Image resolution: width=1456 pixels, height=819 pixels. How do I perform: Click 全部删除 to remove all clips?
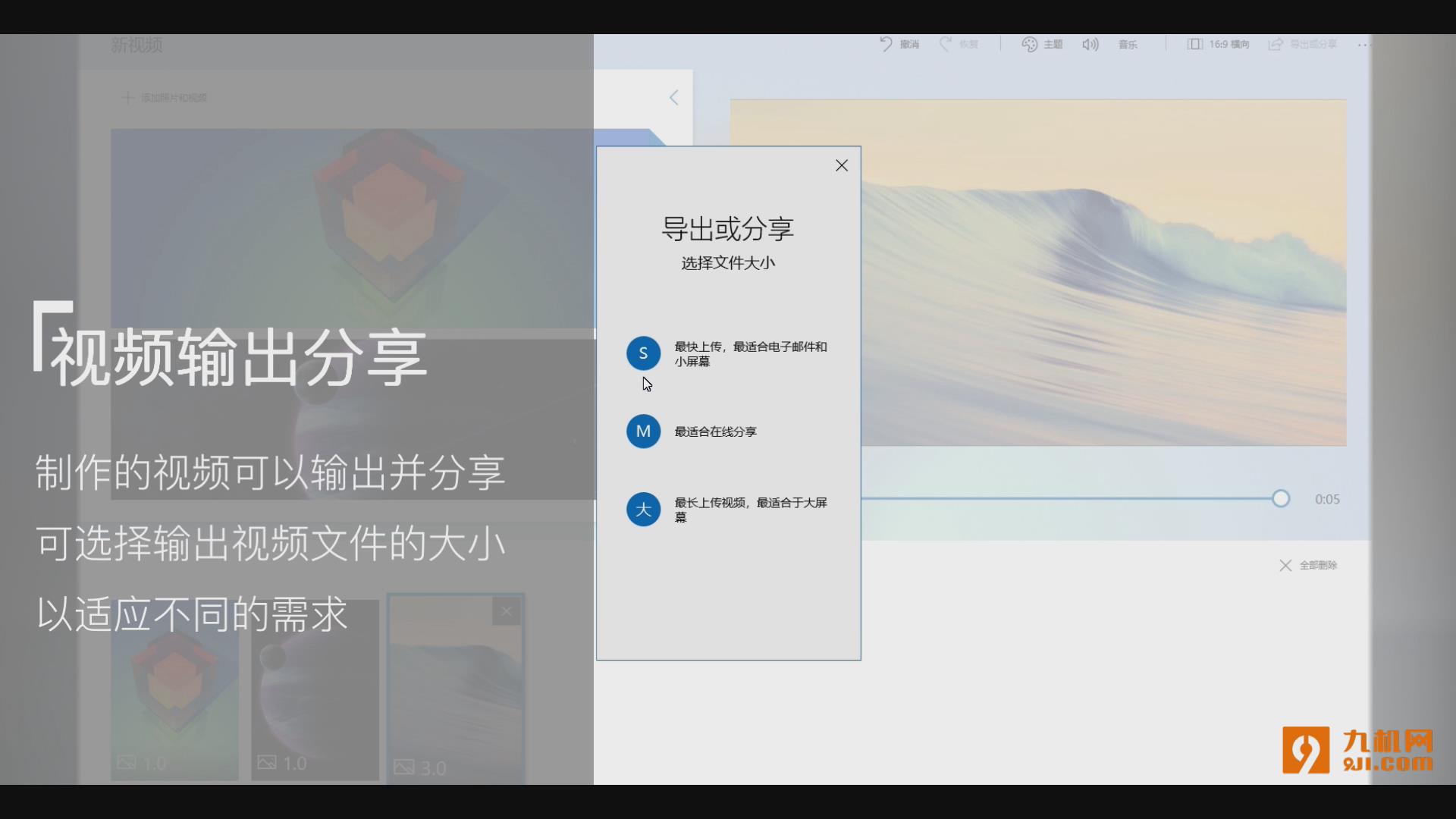point(1317,566)
